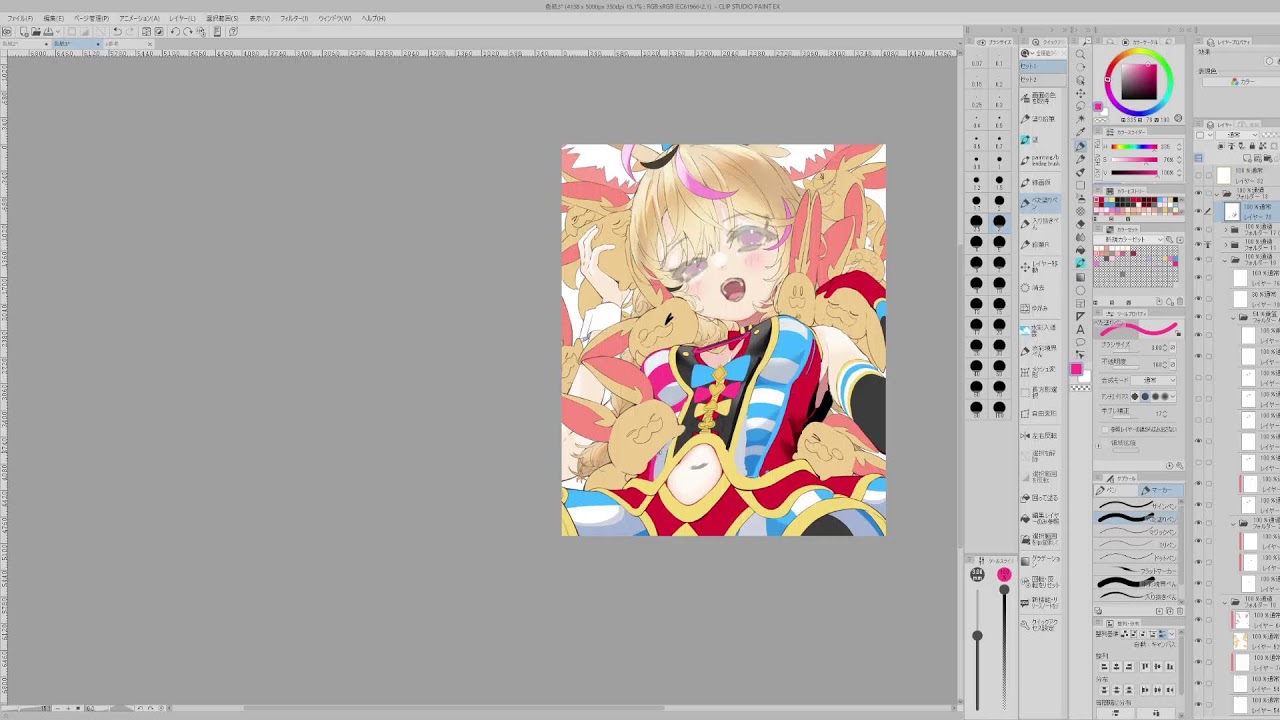Select the strongest anti-aliasing option circle

(x=1167, y=396)
